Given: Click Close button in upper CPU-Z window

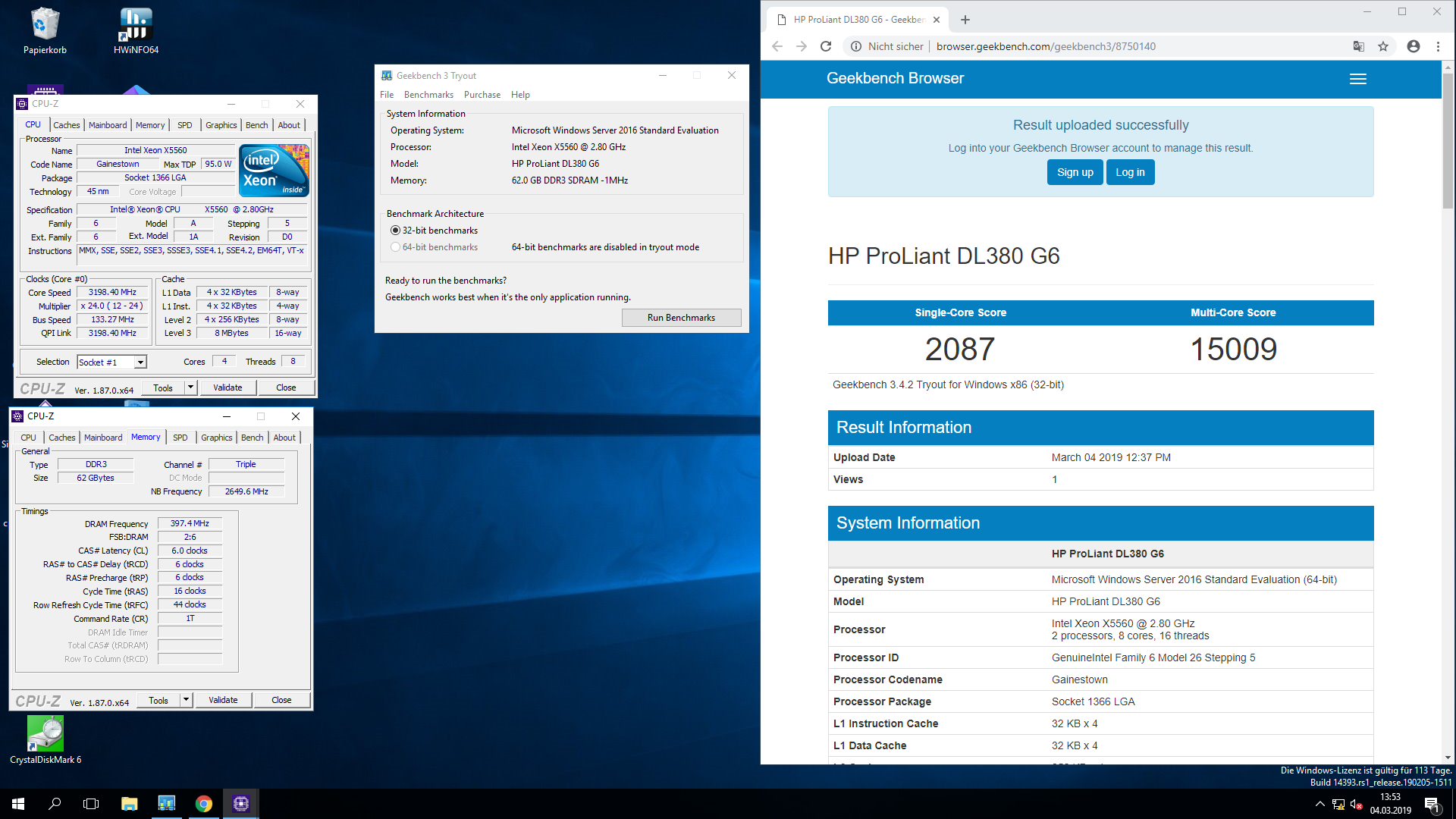Looking at the screenshot, I should pos(286,388).
